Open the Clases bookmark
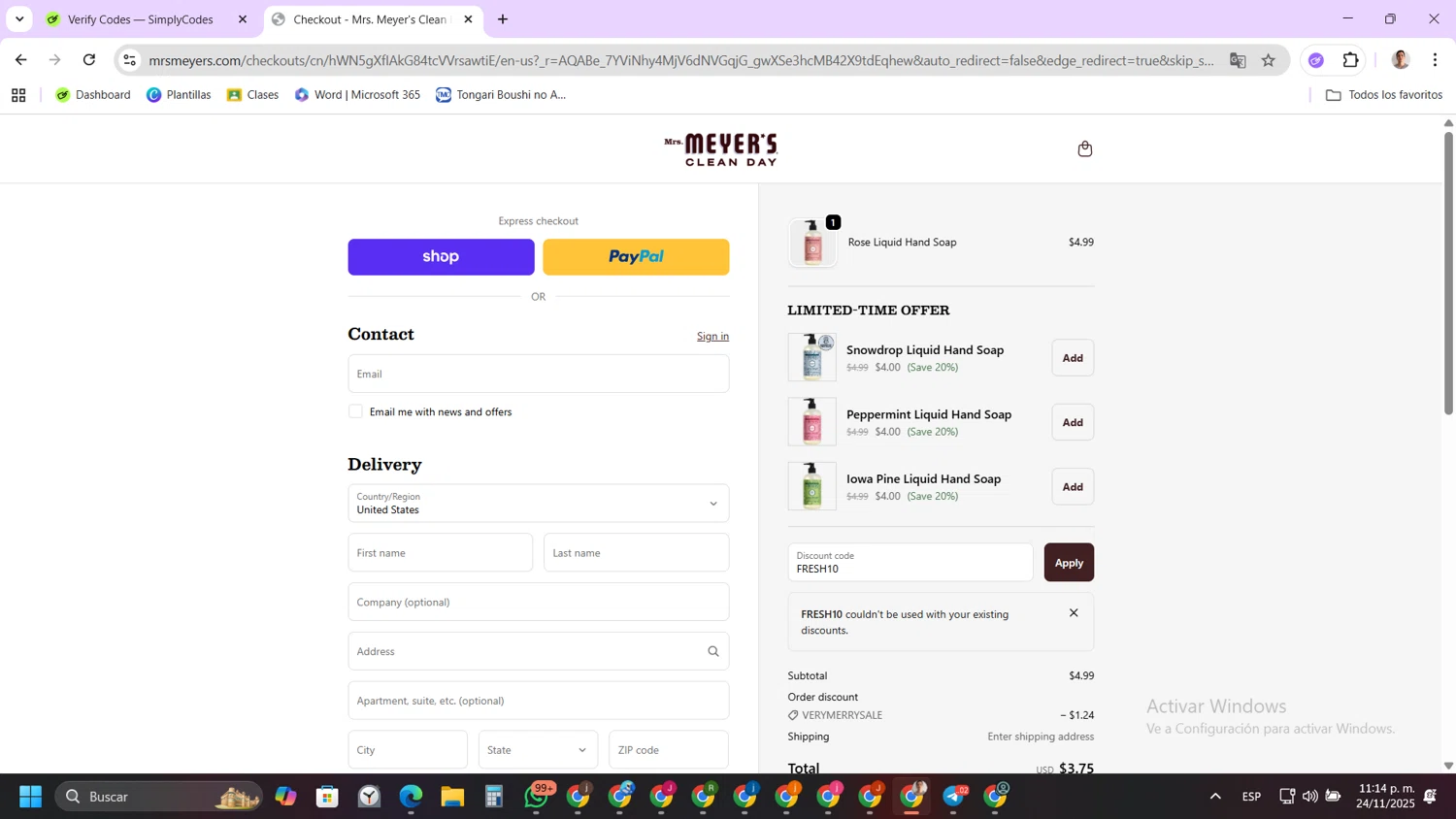The image size is (1456, 819). pyautogui.click(x=252, y=95)
